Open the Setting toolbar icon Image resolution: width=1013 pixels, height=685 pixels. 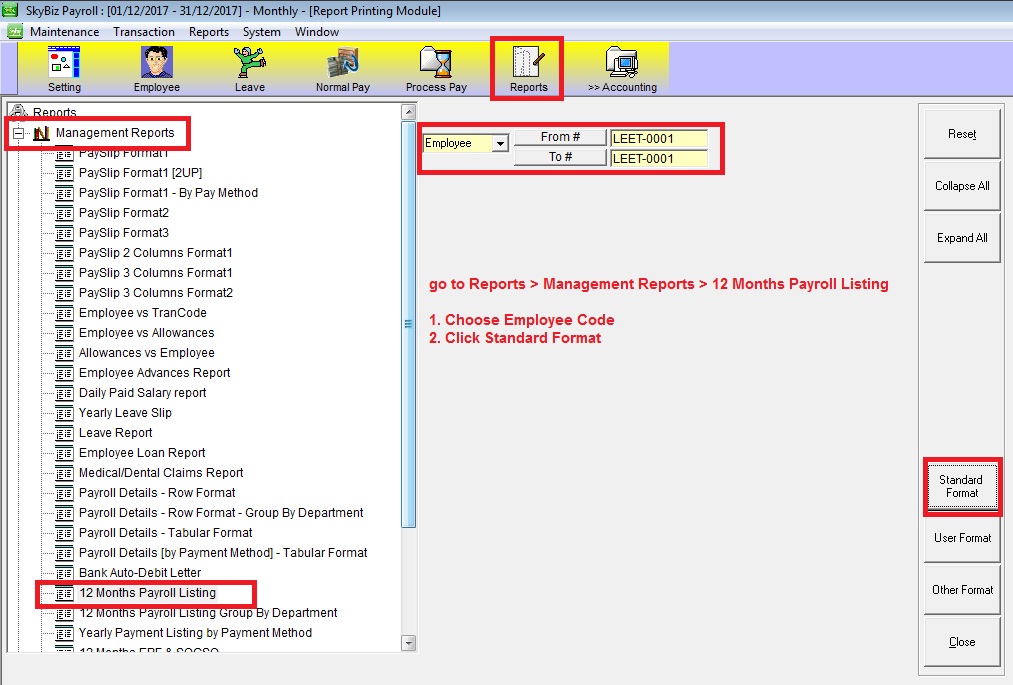[x=65, y=65]
